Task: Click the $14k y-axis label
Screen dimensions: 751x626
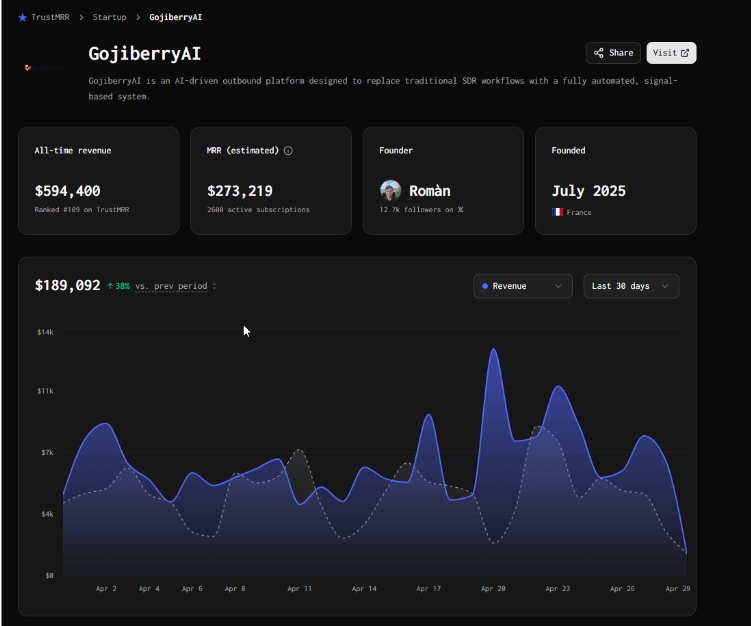Action: click(x=46, y=332)
